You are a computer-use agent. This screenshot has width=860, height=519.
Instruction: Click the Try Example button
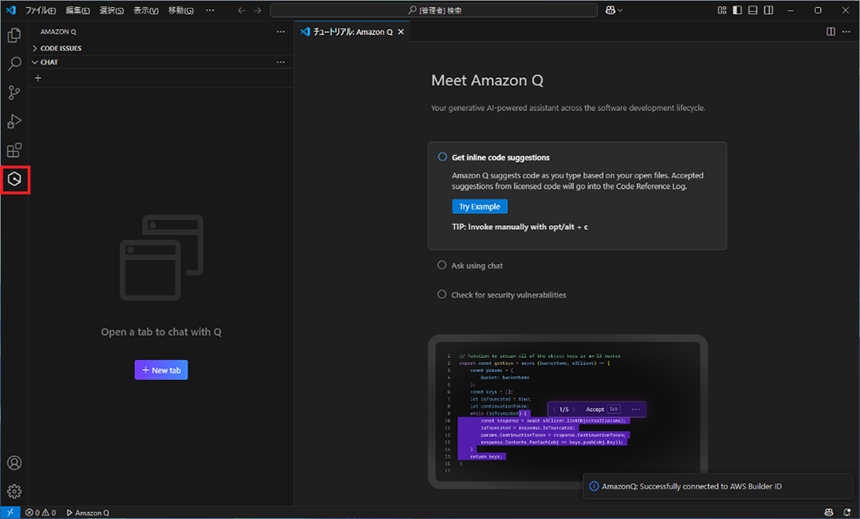479,206
